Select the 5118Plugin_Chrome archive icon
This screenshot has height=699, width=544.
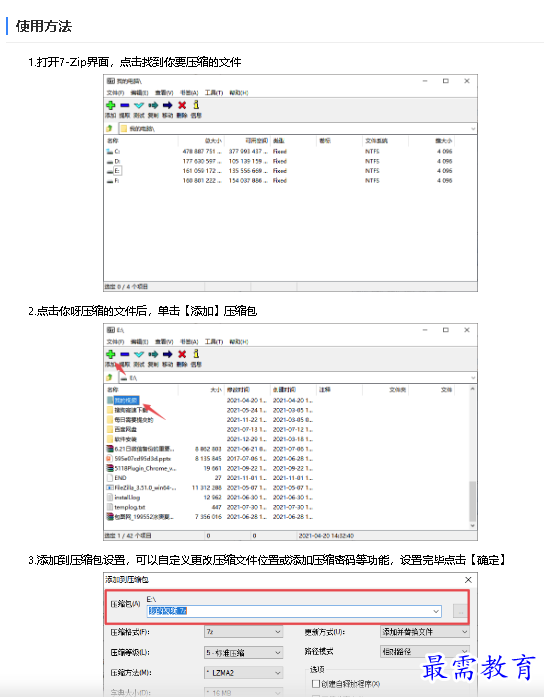(x=109, y=468)
